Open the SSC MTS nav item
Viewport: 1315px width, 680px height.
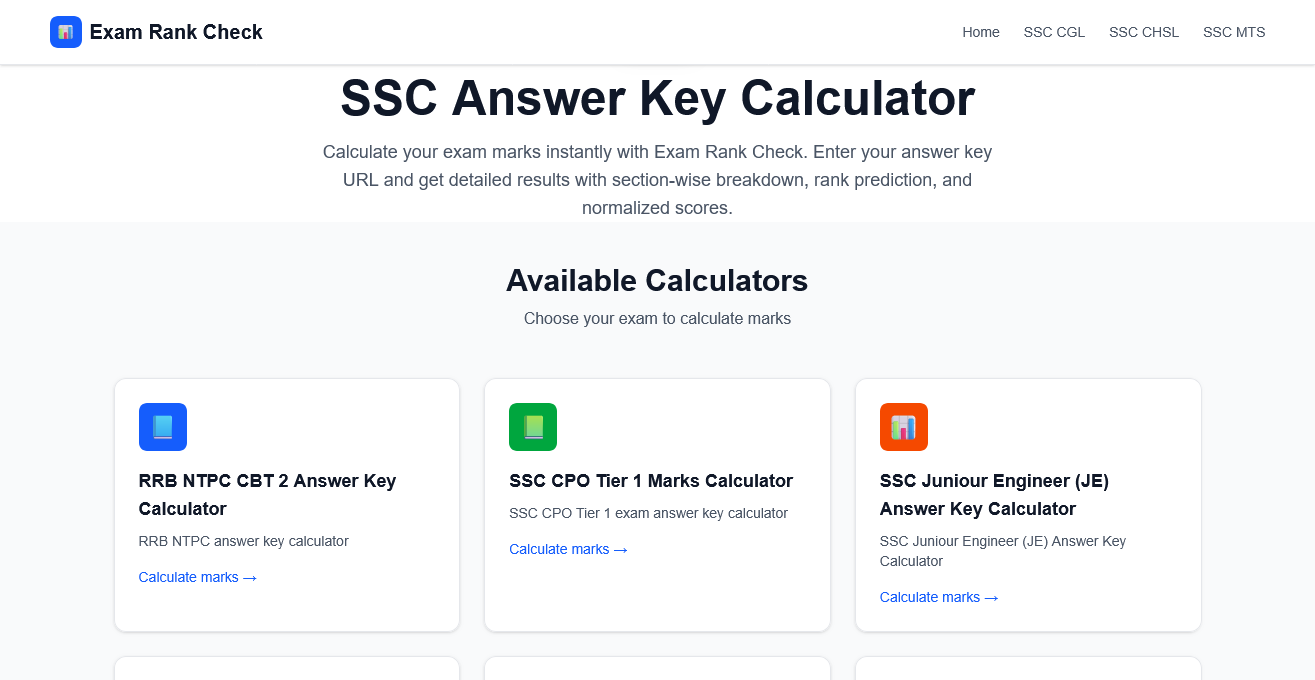(1234, 32)
